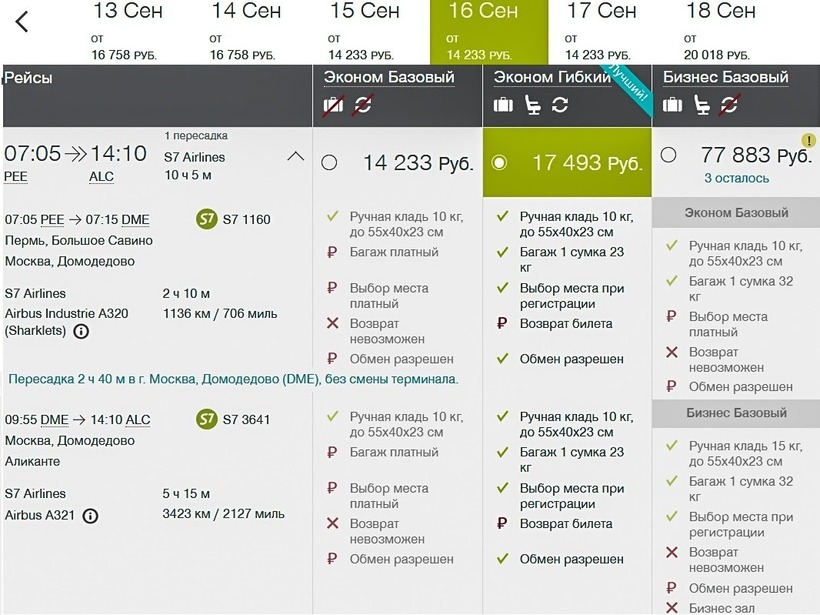Click the ALC arrival airport code link
820x615 pixels.
point(102,177)
